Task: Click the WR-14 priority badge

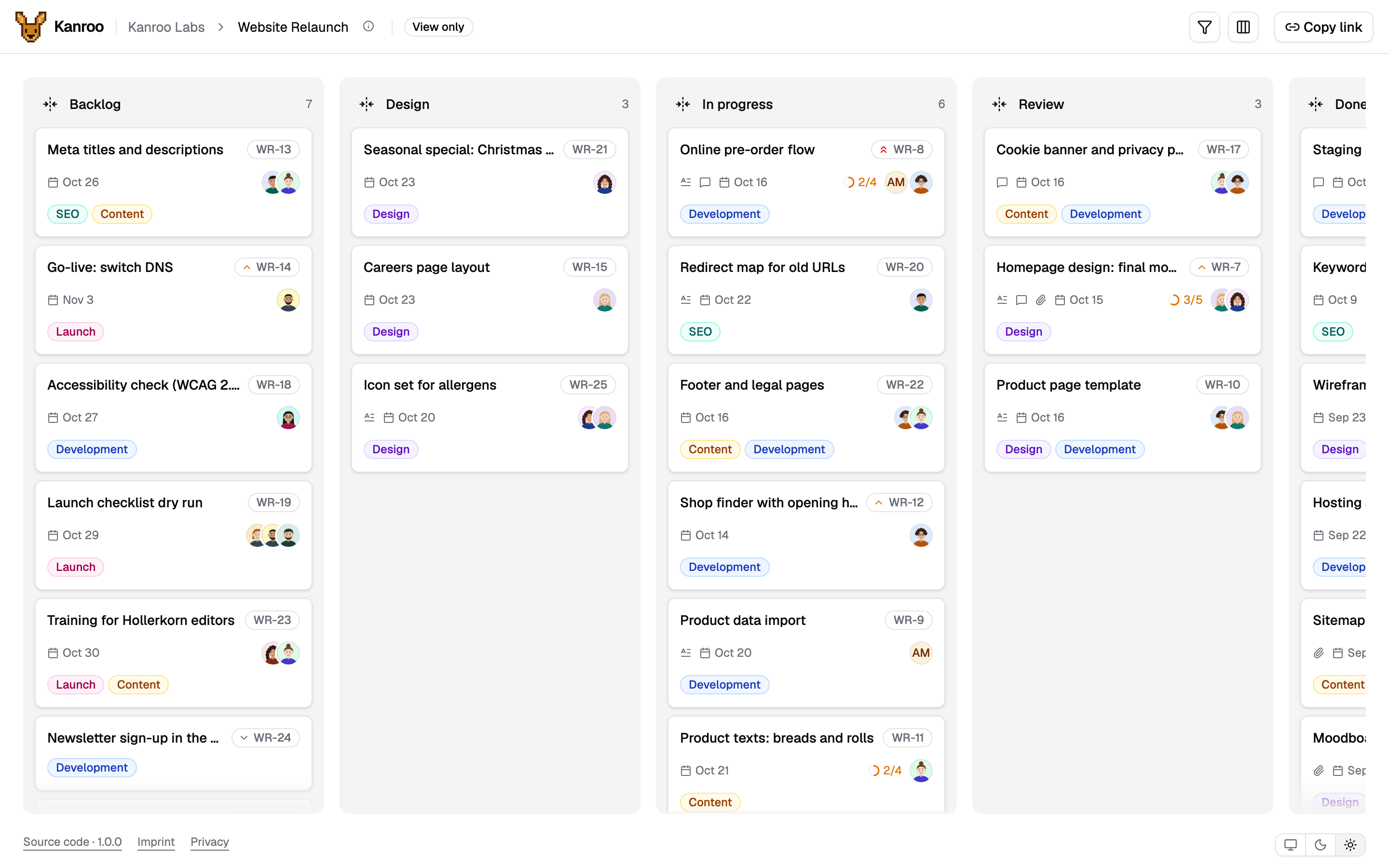Action: tap(267, 267)
